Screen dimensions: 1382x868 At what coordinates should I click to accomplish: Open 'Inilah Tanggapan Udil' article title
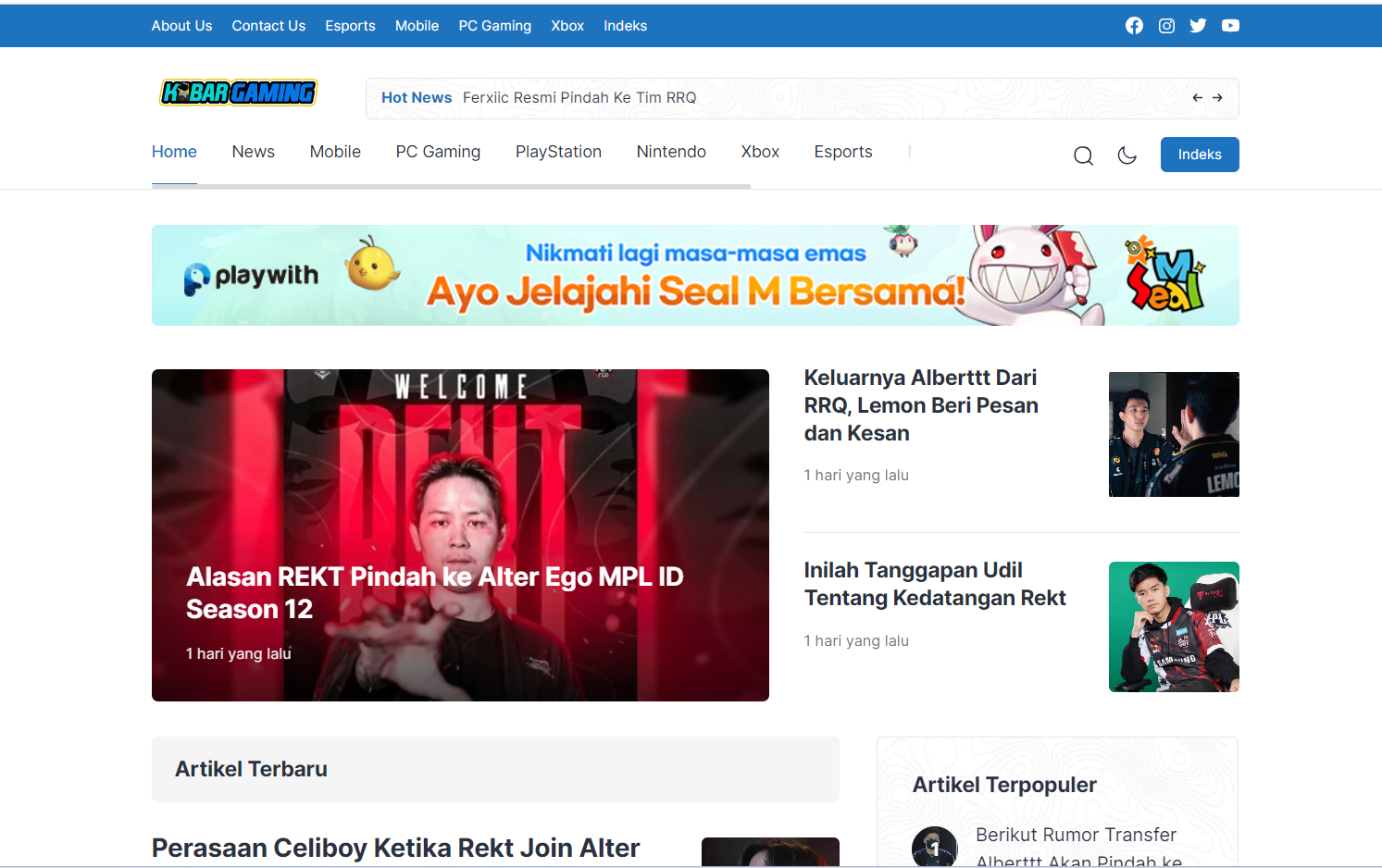point(935,584)
